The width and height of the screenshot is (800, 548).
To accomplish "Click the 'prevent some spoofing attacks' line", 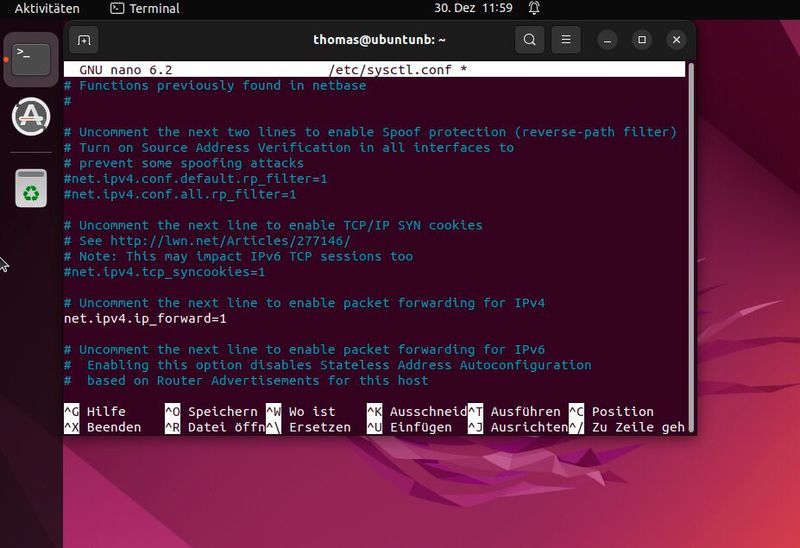I will pyautogui.click(x=184, y=163).
